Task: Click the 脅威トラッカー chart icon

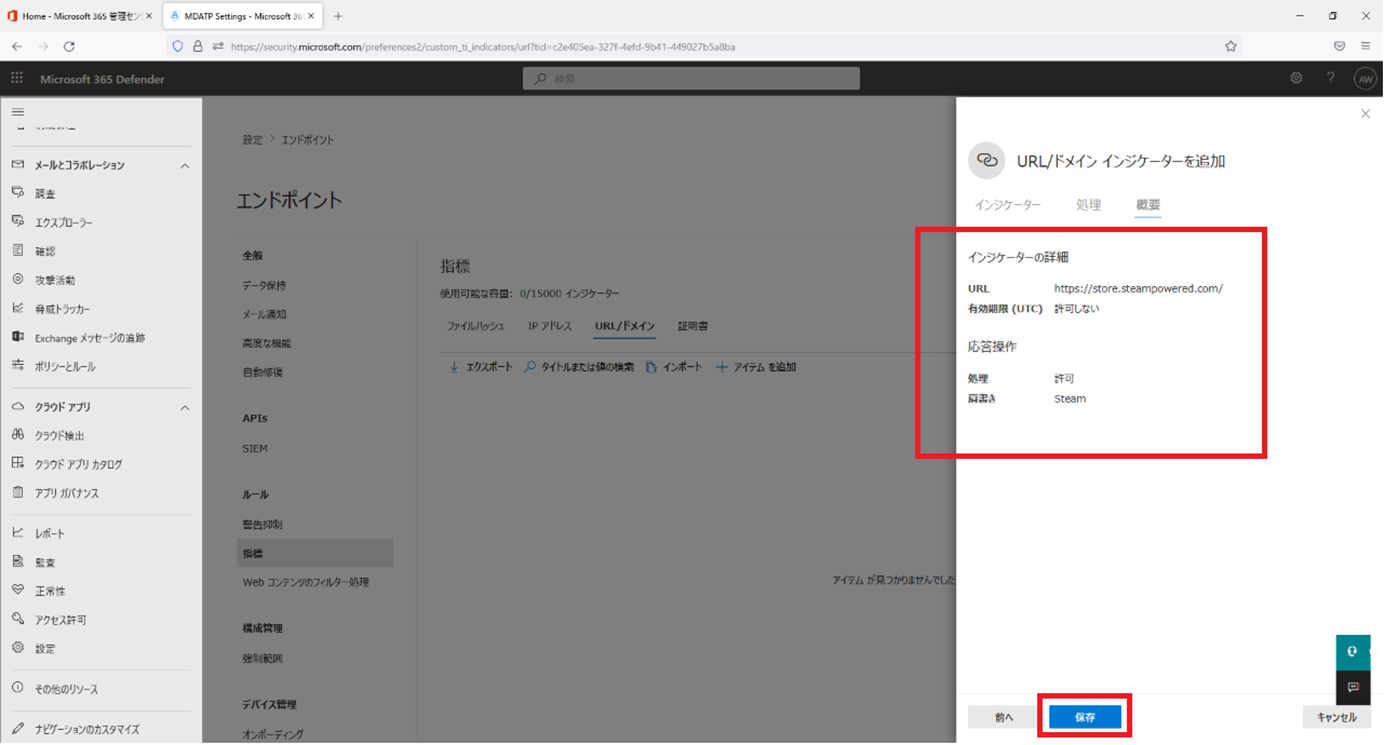Action: point(17,309)
